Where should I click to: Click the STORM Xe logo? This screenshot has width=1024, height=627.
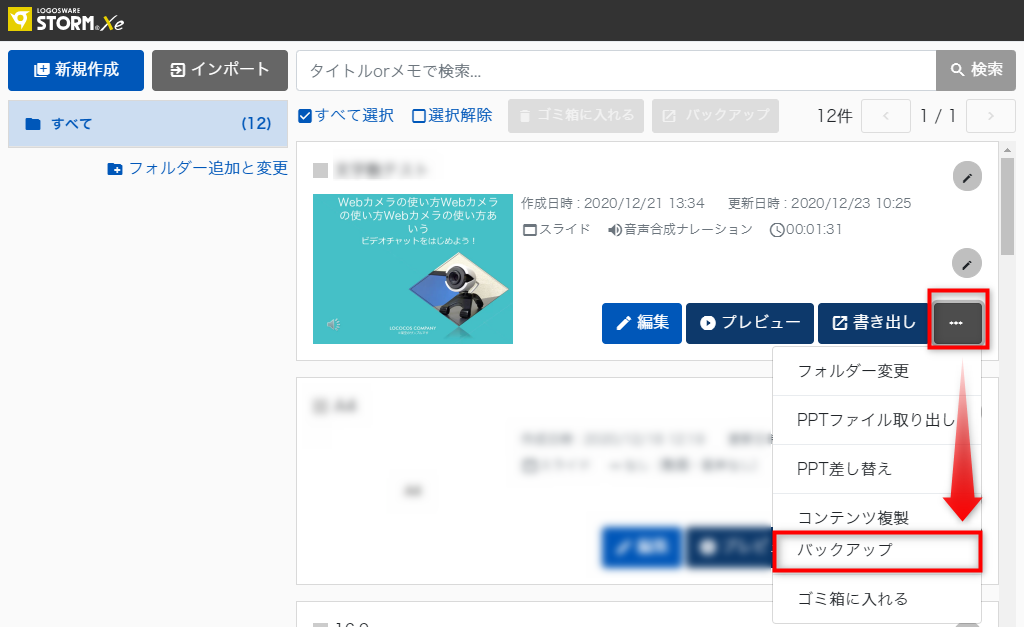click(x=66, y=19)
